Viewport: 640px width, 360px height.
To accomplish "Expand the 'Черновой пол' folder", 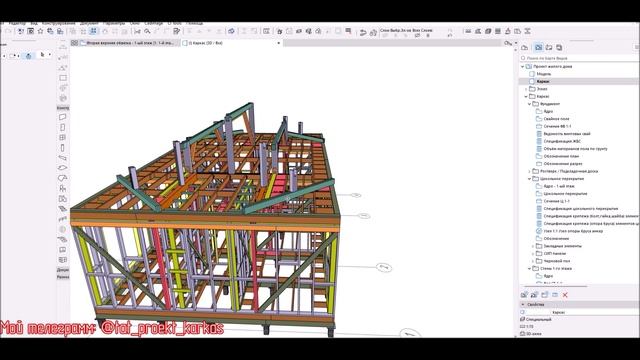I will pyautogui.click(x=533, y=261).
